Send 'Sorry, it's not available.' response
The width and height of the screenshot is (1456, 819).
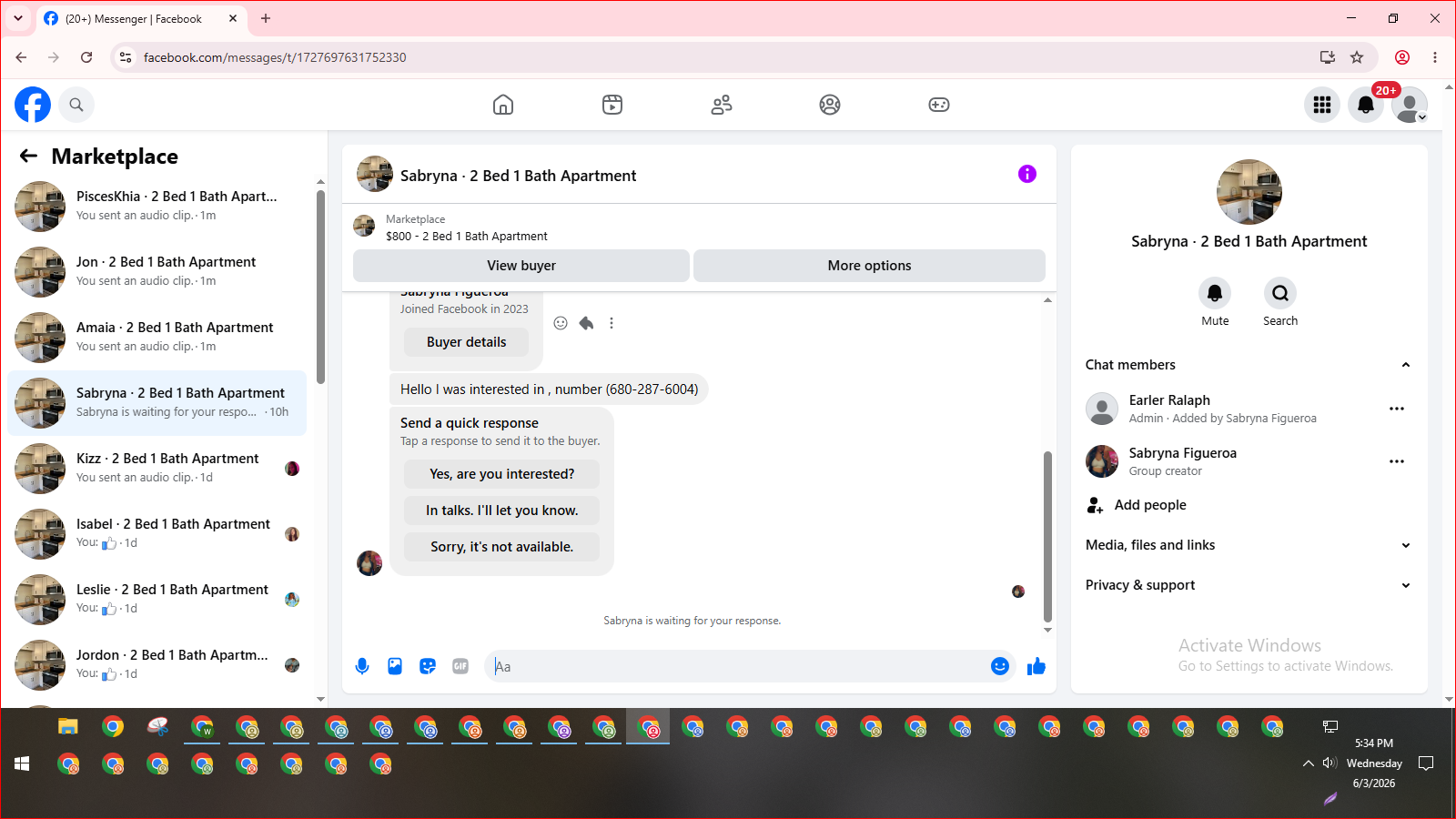pos(502,547)
